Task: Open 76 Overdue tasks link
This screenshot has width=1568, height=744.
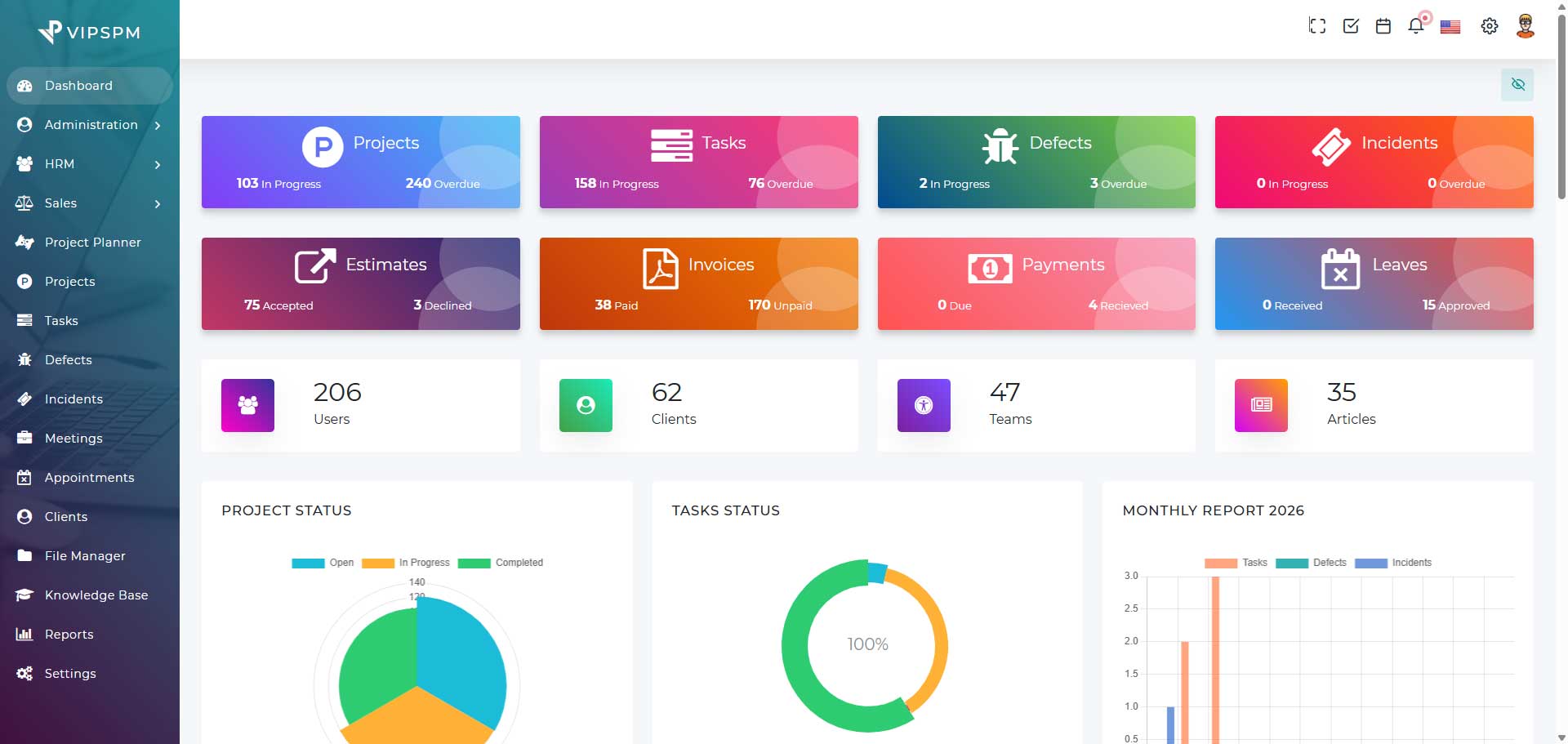Action: (x=781, y=184)
